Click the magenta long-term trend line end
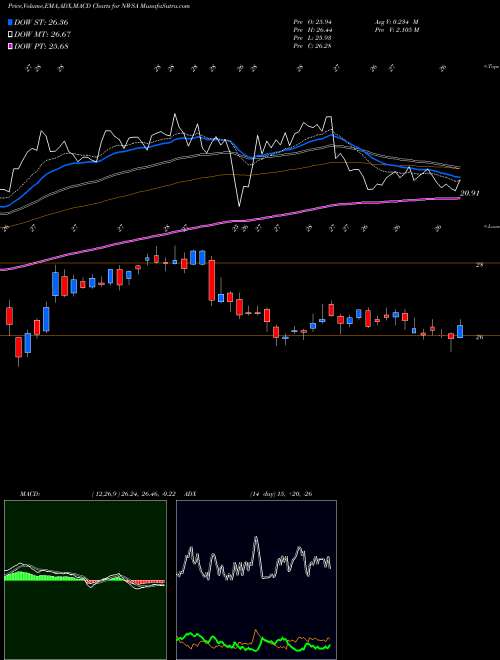Viewport: 500px width, 660px height. 457,198
